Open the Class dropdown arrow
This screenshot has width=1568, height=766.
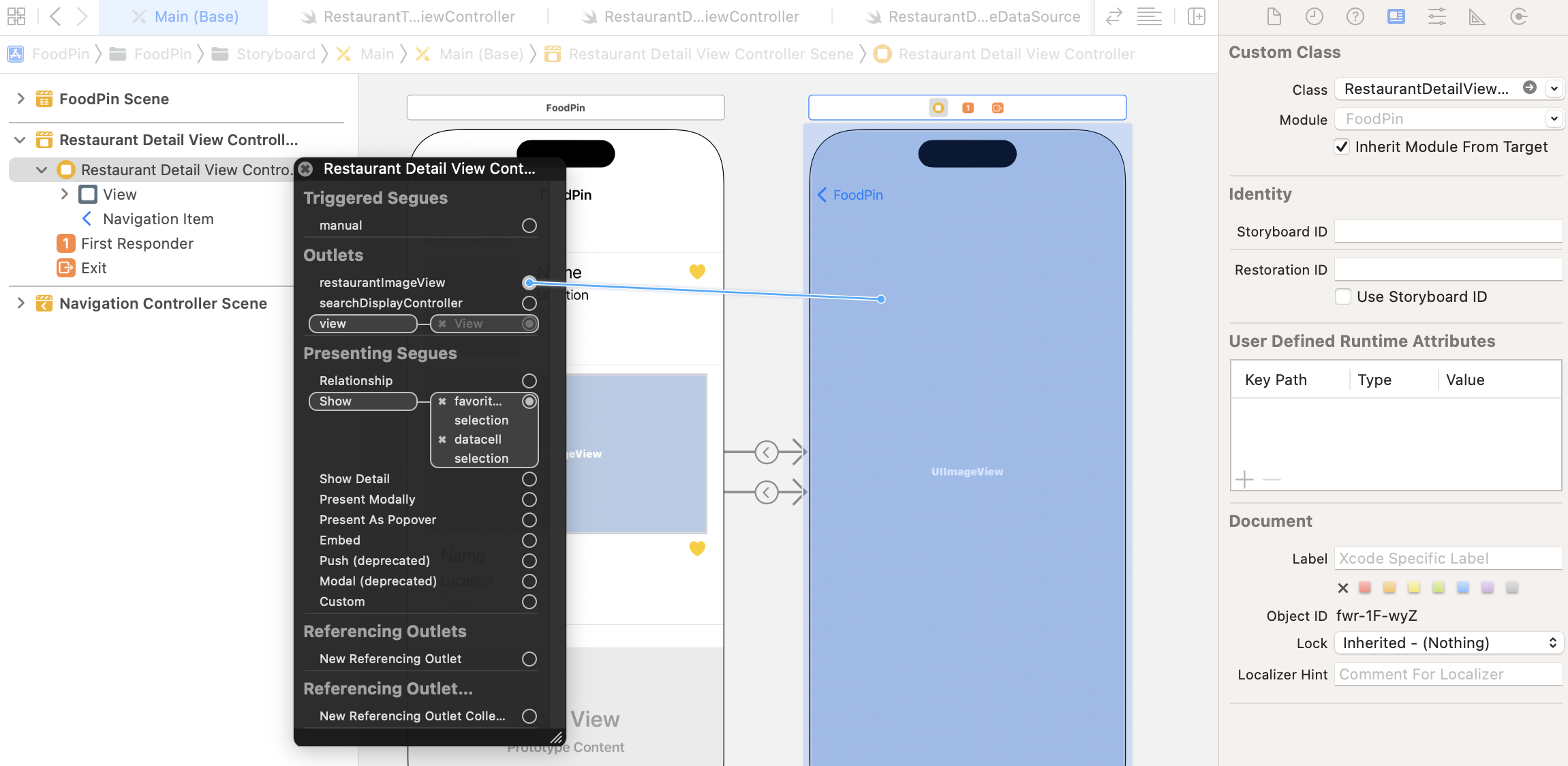1554,89
